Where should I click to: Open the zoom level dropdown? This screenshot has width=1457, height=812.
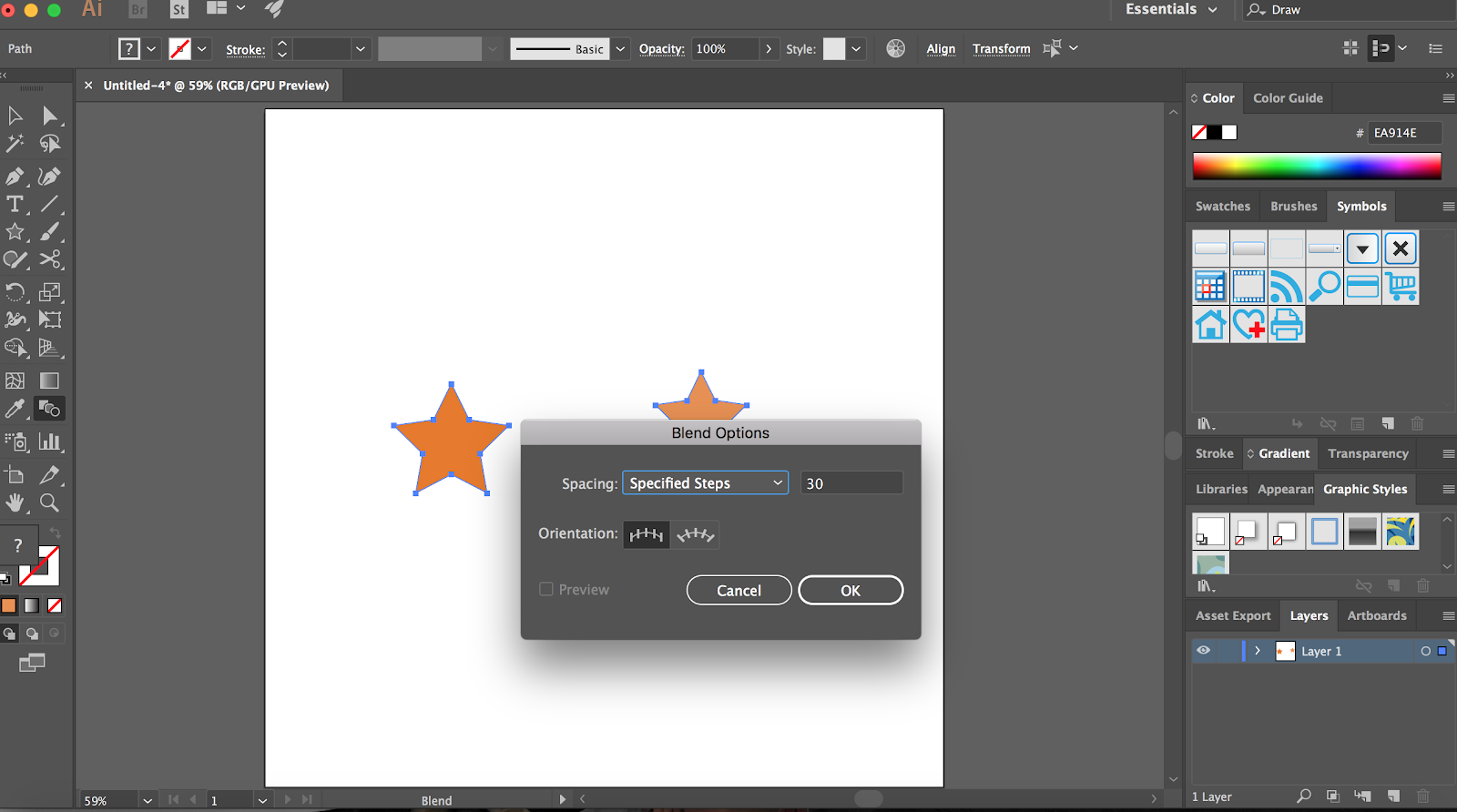pyautogui.click(x=148, y=800)
